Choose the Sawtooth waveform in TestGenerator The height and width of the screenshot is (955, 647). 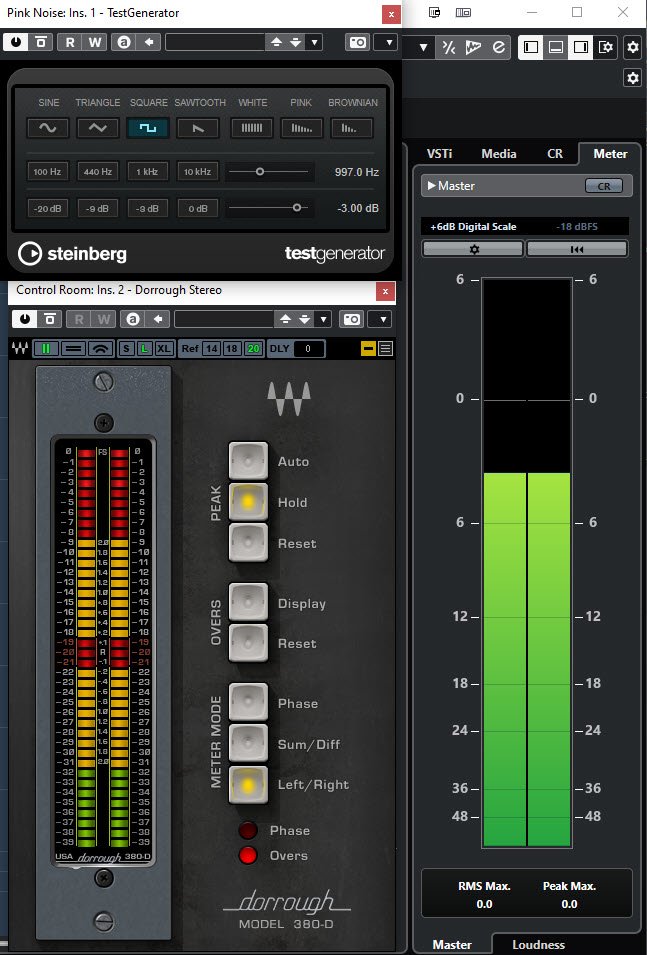point(198,128)
